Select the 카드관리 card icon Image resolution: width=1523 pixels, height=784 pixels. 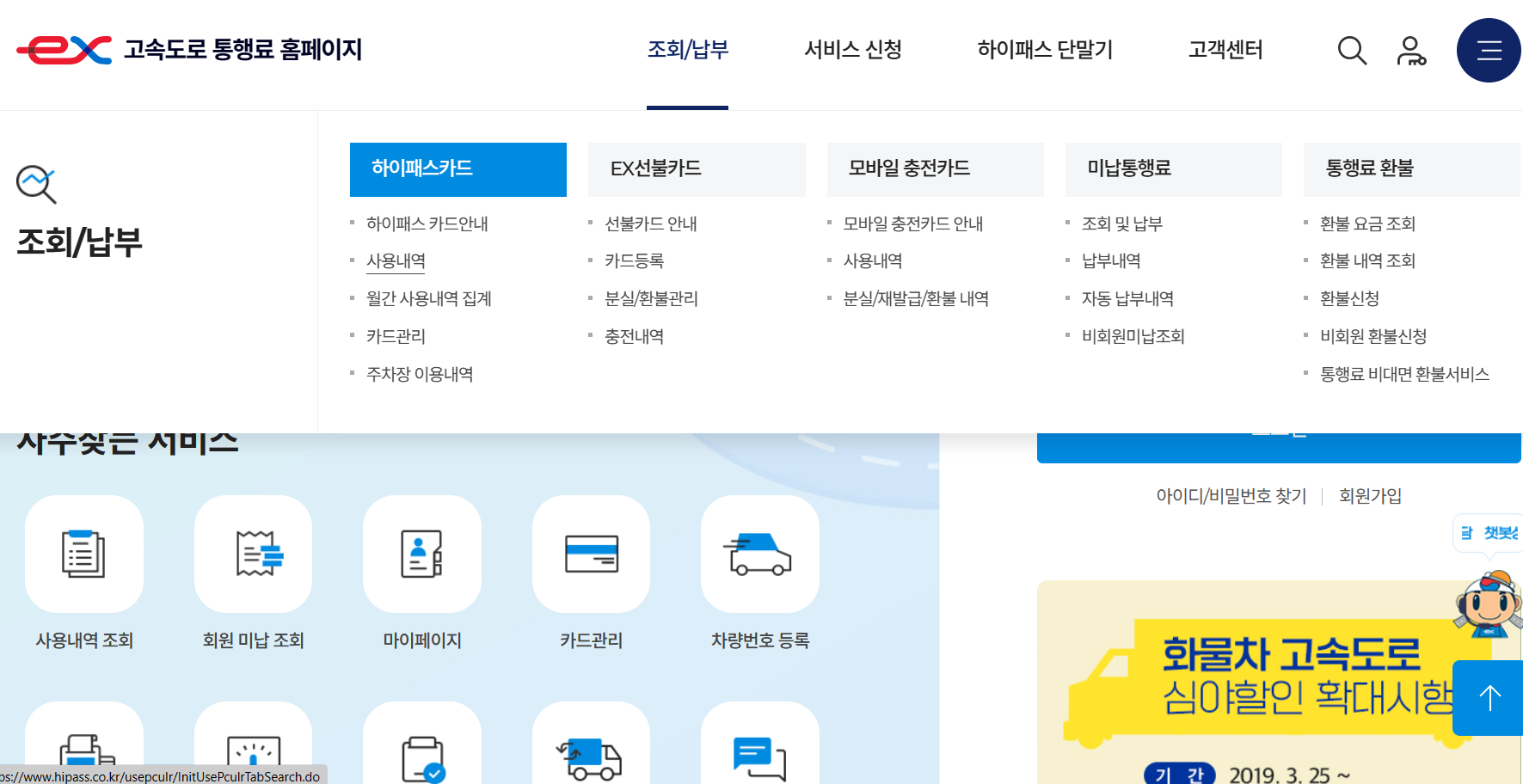(x=590, y=554)
